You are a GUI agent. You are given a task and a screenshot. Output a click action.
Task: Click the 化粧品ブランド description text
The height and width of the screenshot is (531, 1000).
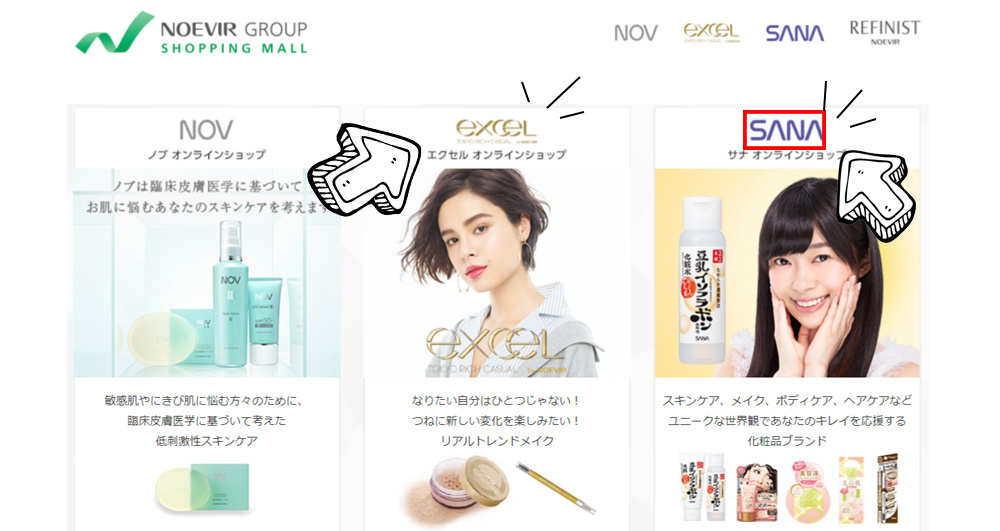[x=787, y=441]
